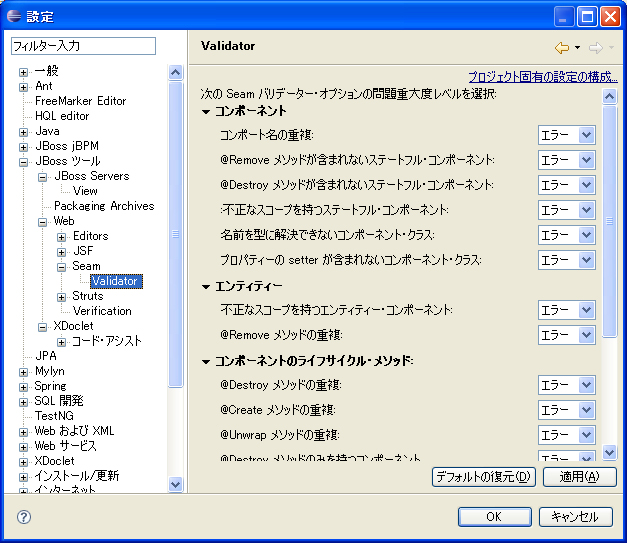Click the tree panel scroll-up arrow
Image resolution: width=627 pixels, height=543 pixels.
coord(176,72)
